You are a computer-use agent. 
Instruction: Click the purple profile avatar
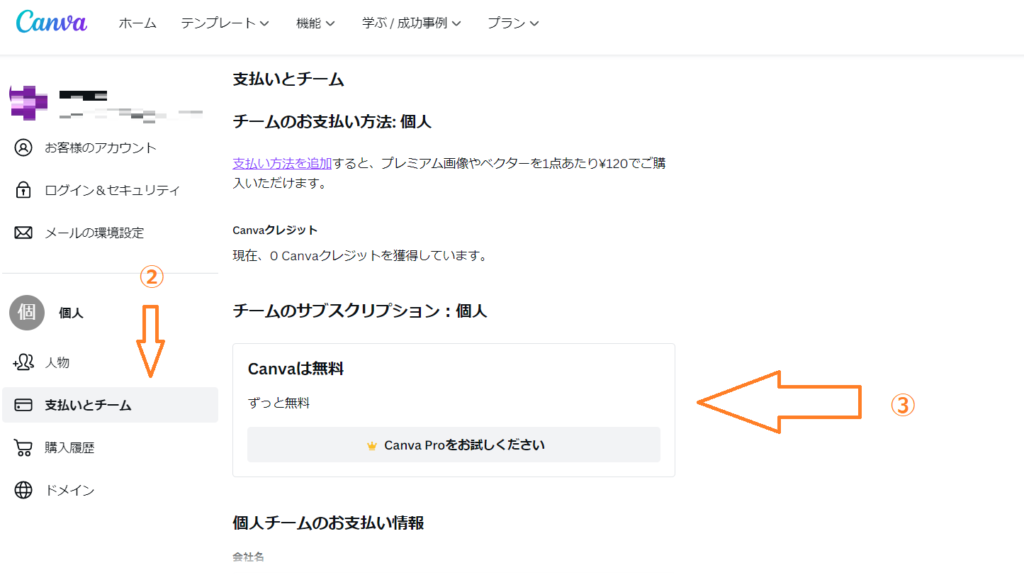(28, 103)
